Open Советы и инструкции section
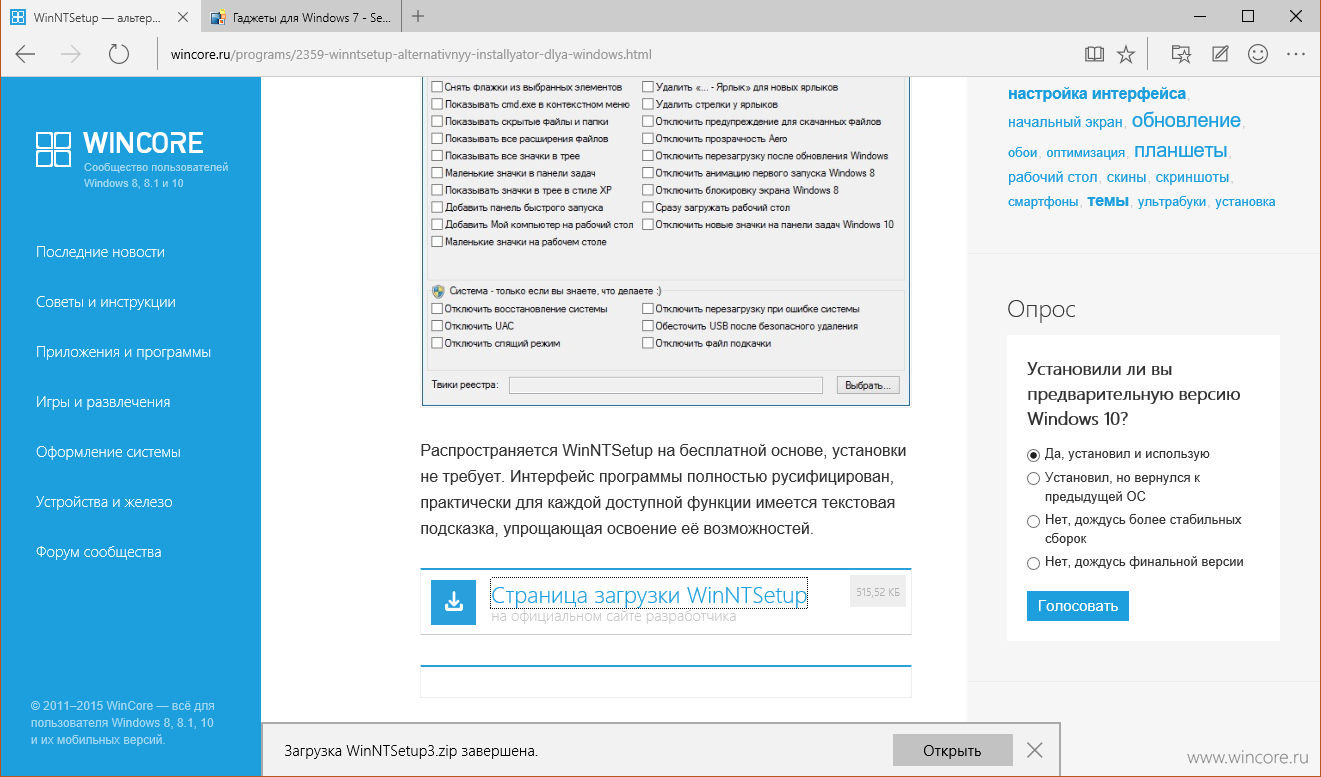The image size is (1321, 777). point(106,302)
